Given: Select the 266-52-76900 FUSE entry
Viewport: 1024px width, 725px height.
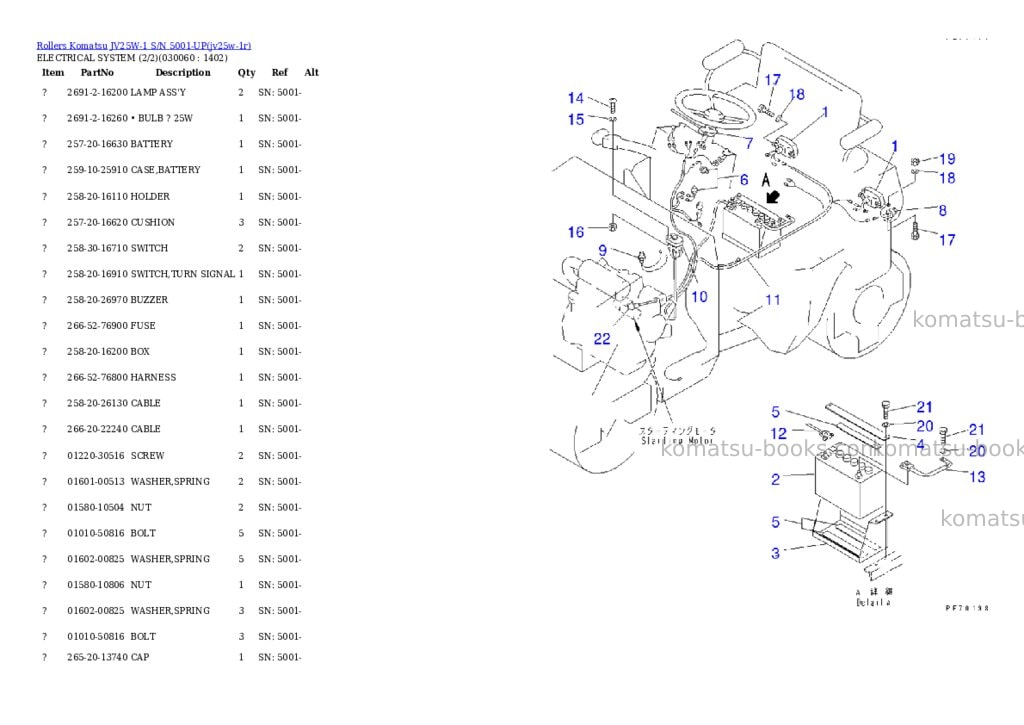Looking at the screenshot, I should tap(171, 325).
